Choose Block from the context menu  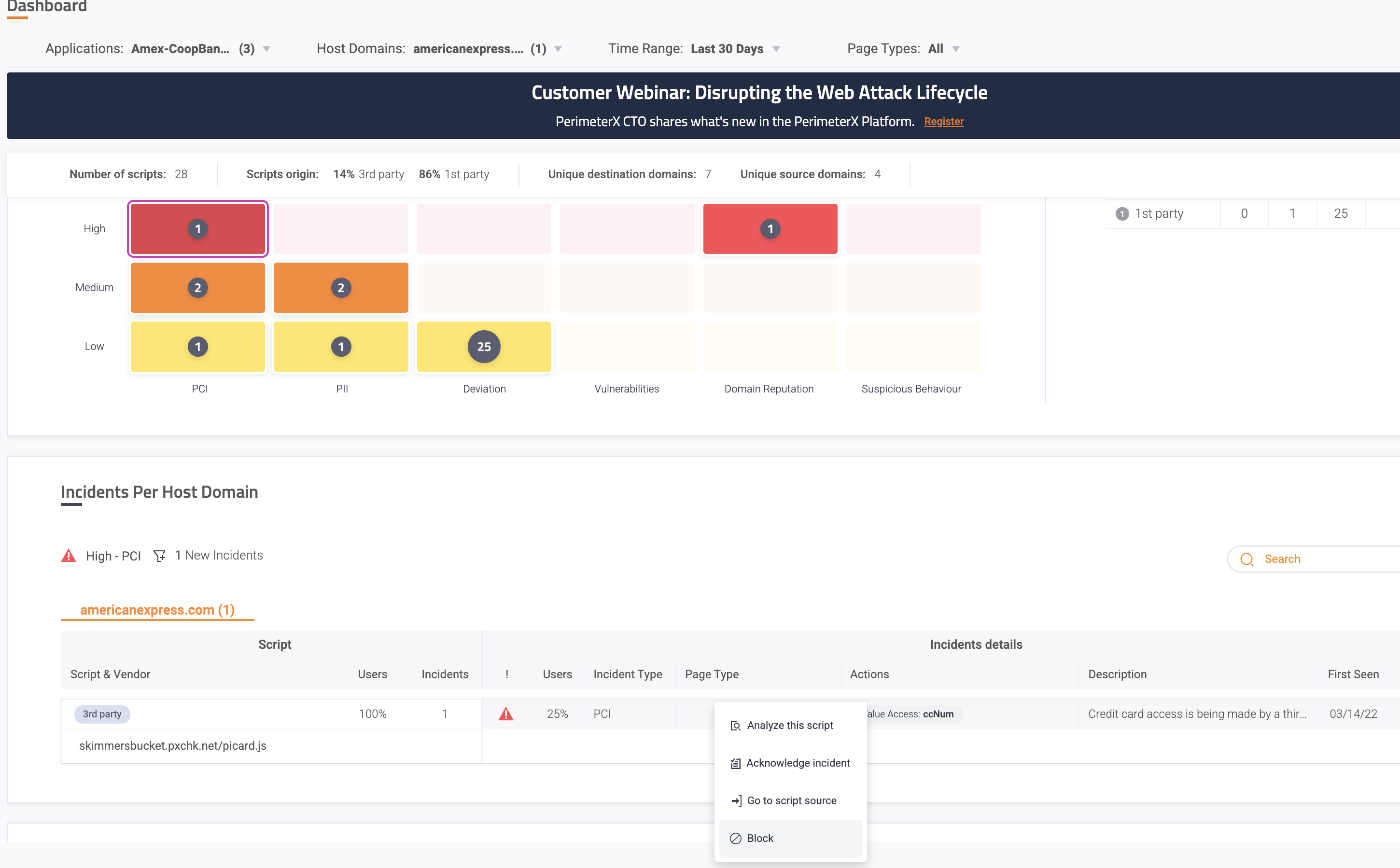click(760, 839)
